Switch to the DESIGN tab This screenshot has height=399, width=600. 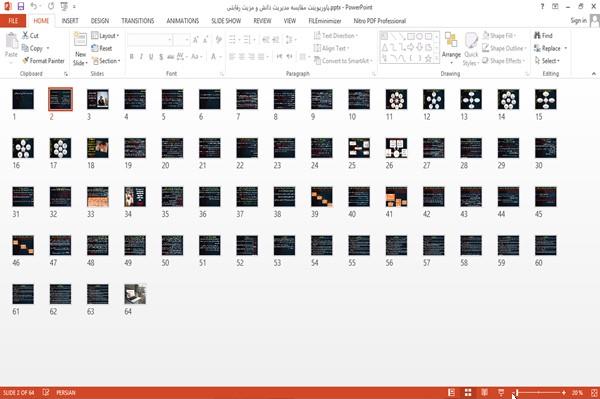[x=100, y=21]
